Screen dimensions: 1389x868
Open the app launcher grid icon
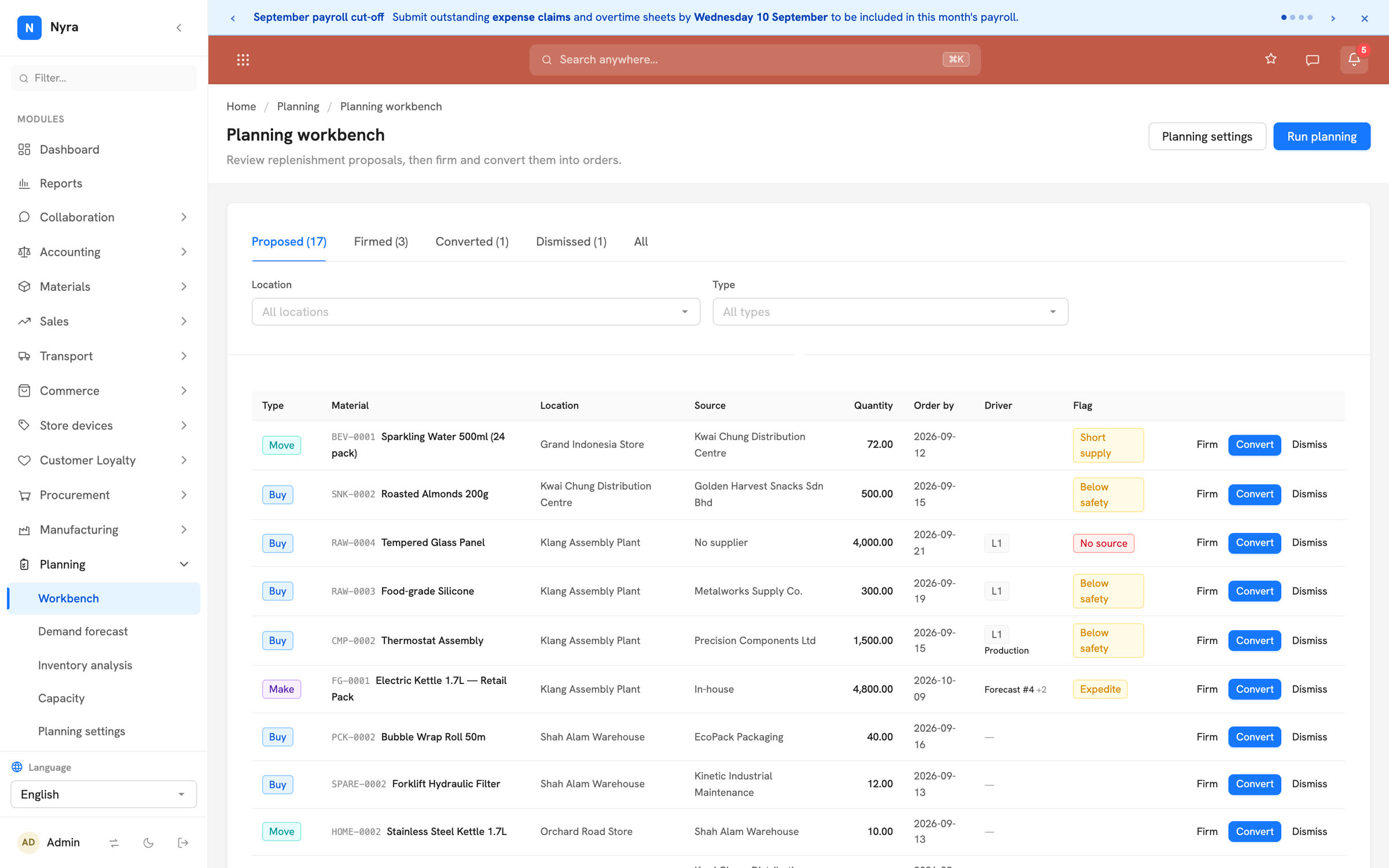(243, 60)
